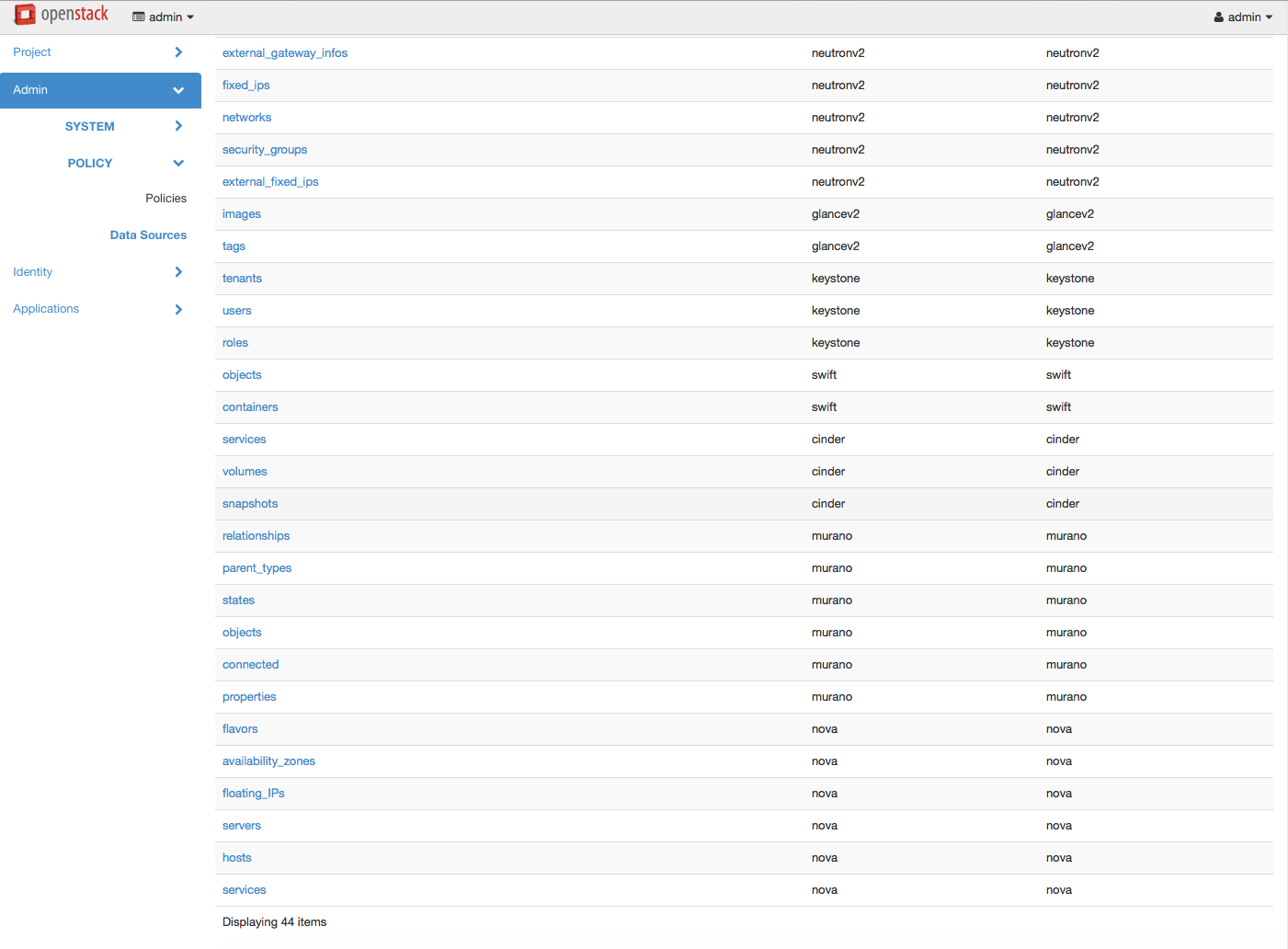Viewport: 1288px width, 949px height.
Task: Open the parent_types table link
Action: 256,568
